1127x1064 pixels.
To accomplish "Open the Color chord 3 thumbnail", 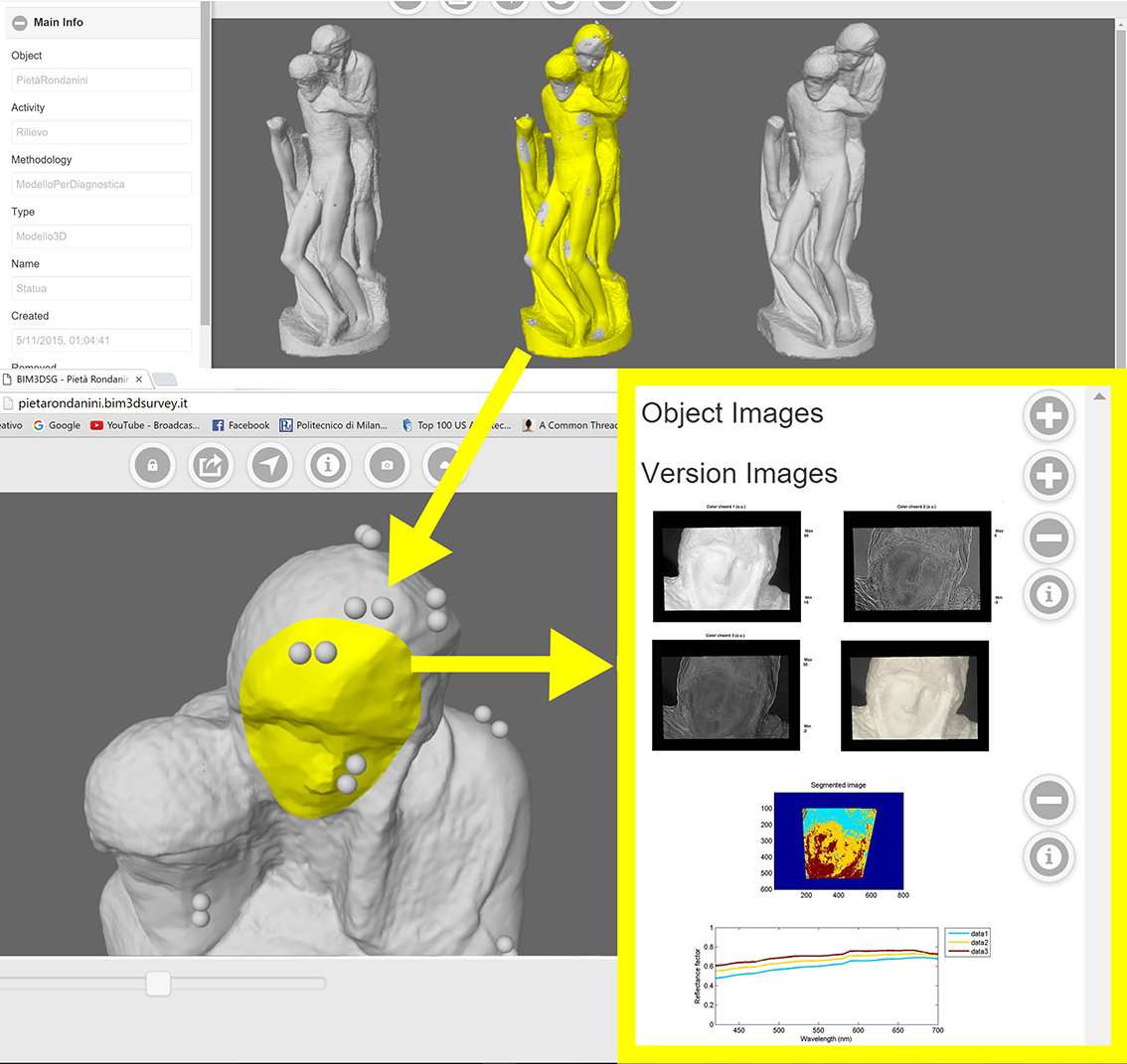I will [x=725, y=694].
